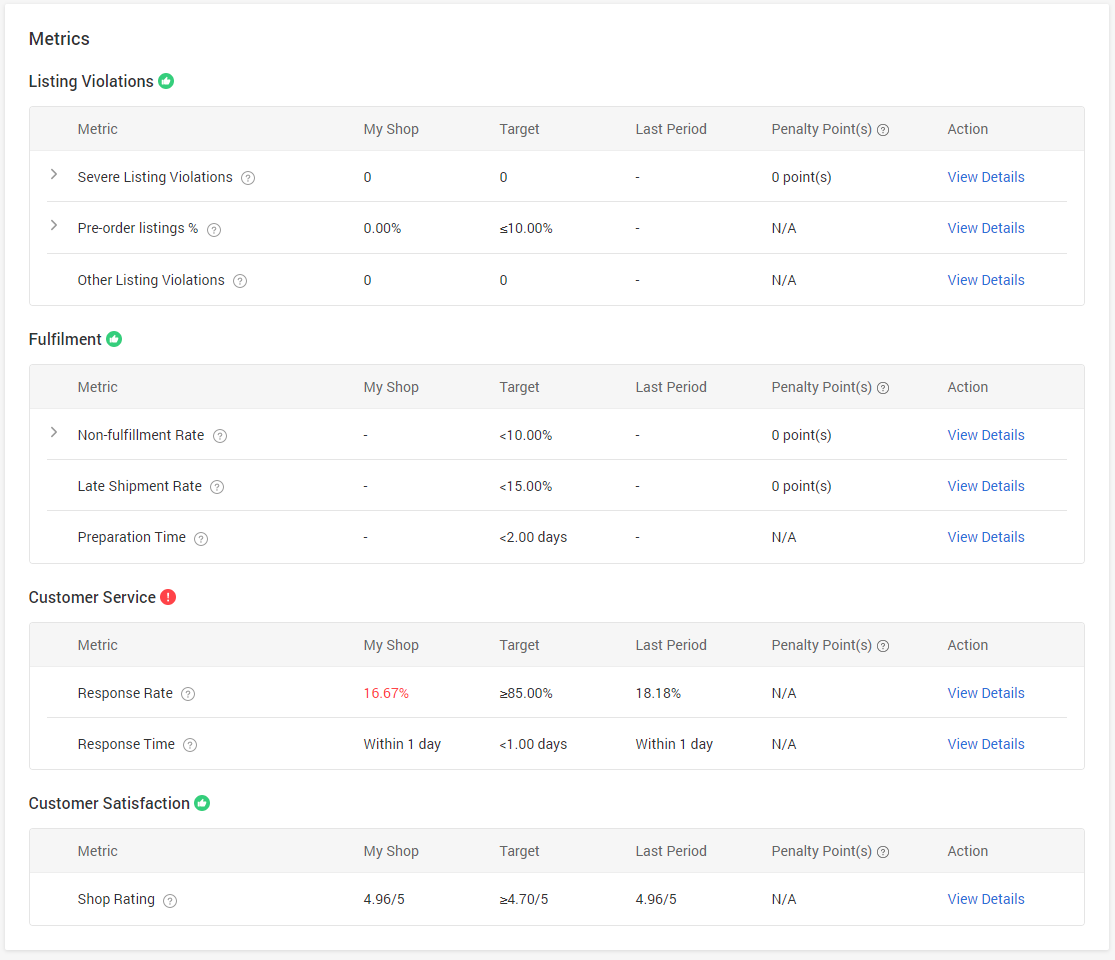
Task: Open View Details for Response Rate
Action: (986, 693)
